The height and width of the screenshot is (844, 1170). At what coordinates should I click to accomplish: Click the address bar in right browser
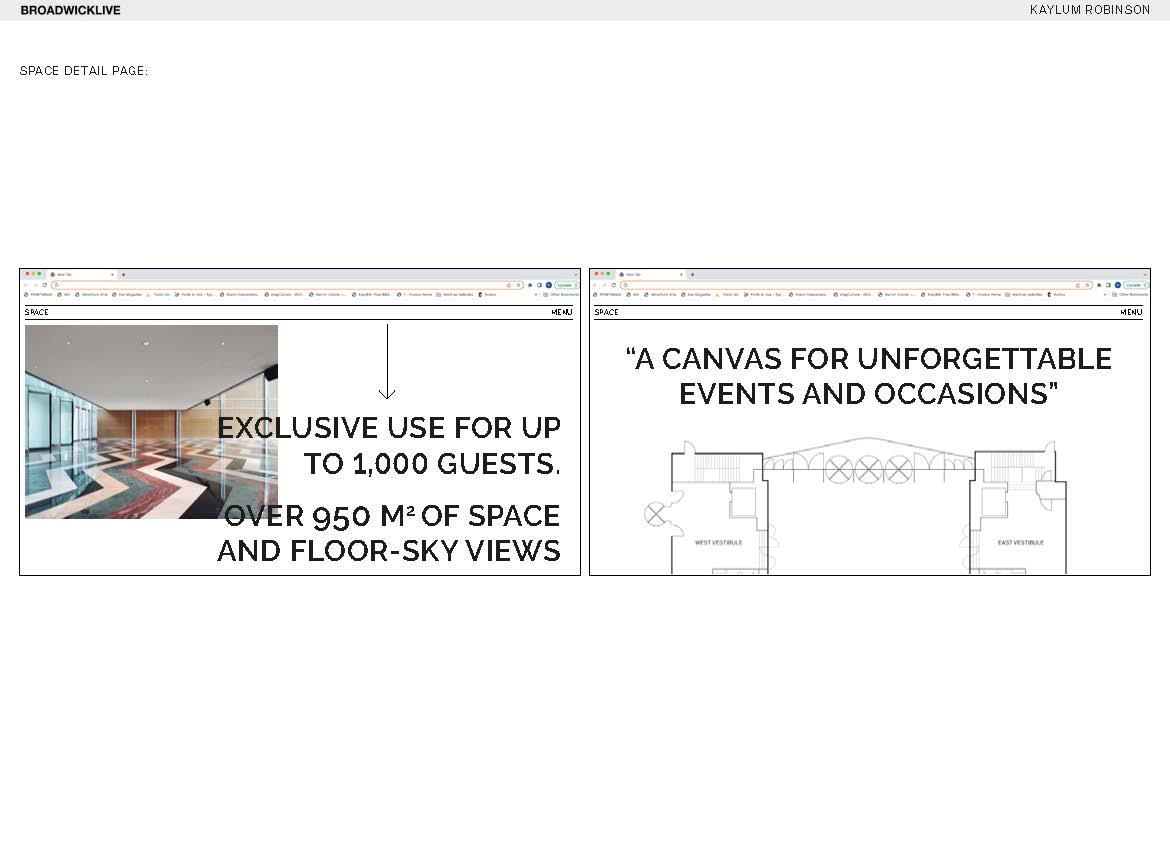click(x=857, y=285)
